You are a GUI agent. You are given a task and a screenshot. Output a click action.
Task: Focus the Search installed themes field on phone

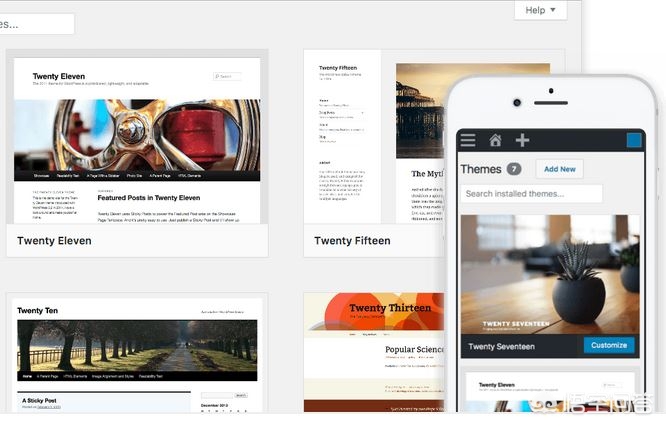pos(531,194)
